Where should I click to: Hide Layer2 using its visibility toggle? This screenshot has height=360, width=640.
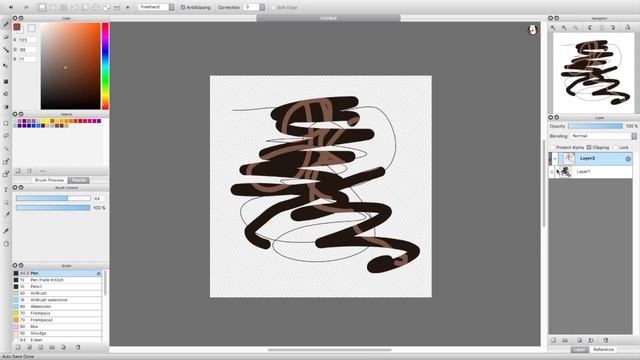point(555,159)
